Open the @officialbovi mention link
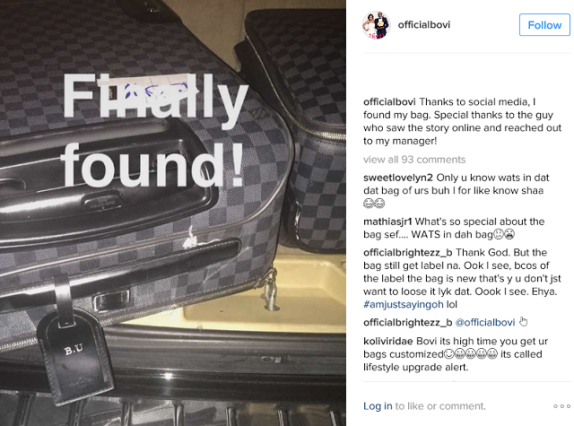Screen dimensions: 574x426 (485, 322)
